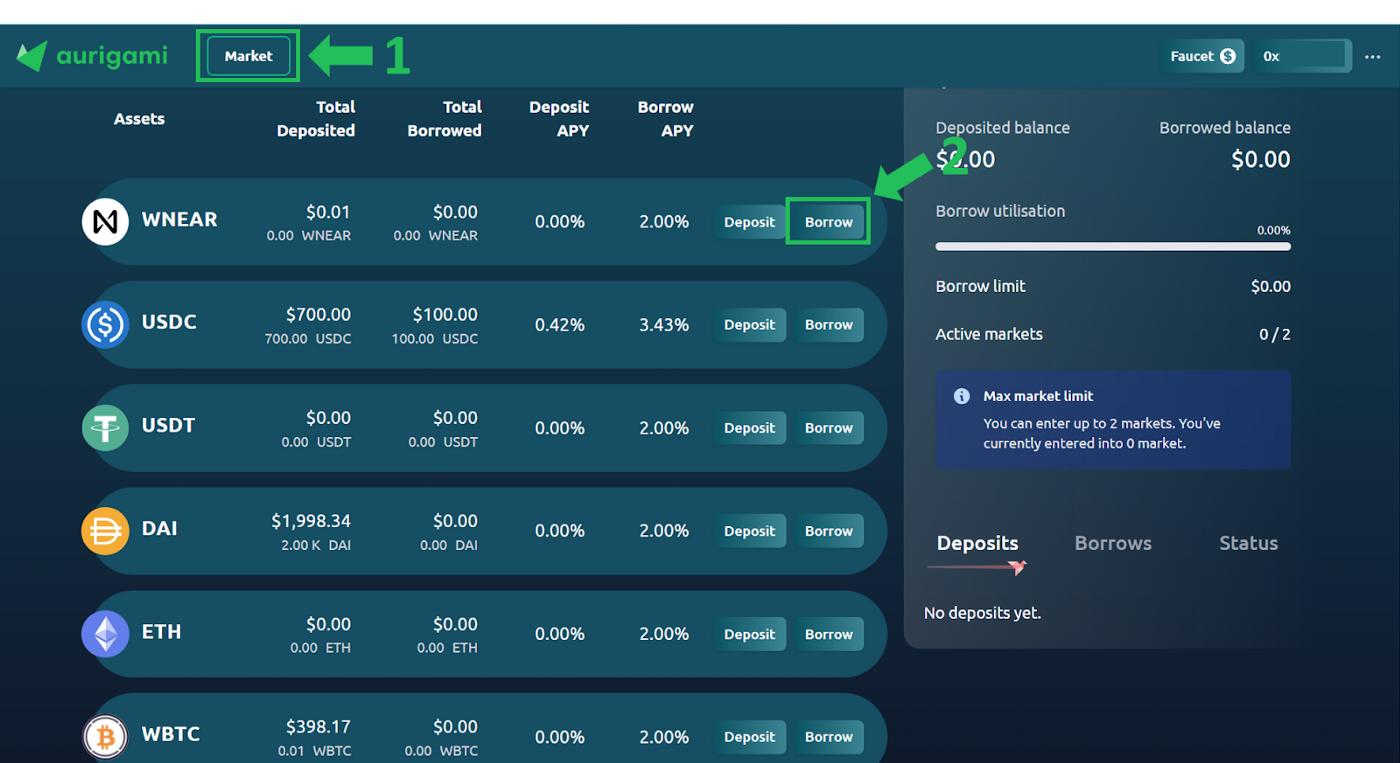This screenshot has height=763, width=1400.
Task: Borrow DAI
Action: (828, 531)
